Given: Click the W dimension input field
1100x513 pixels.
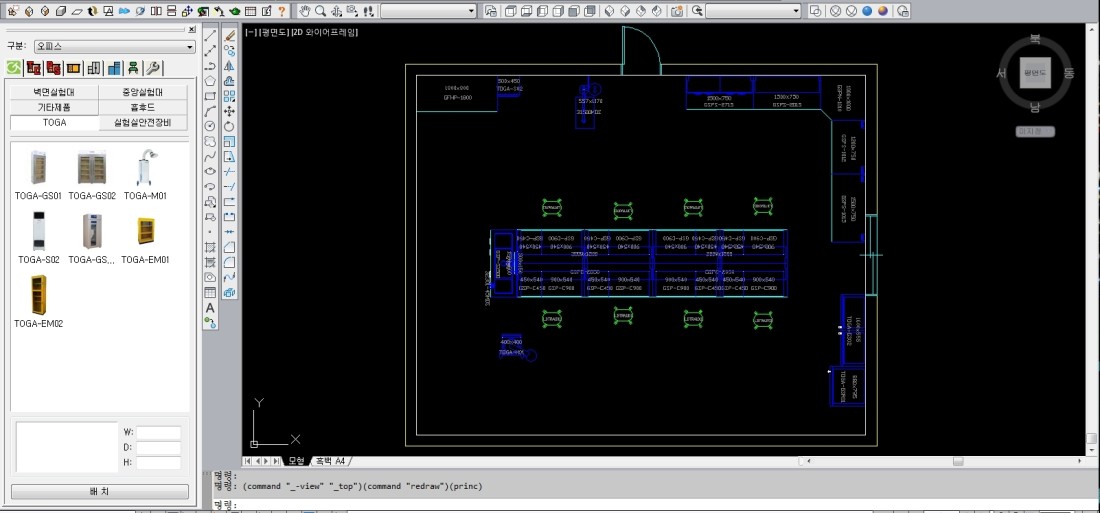Looking at the screenshot, I should click(x=159, y=433).
